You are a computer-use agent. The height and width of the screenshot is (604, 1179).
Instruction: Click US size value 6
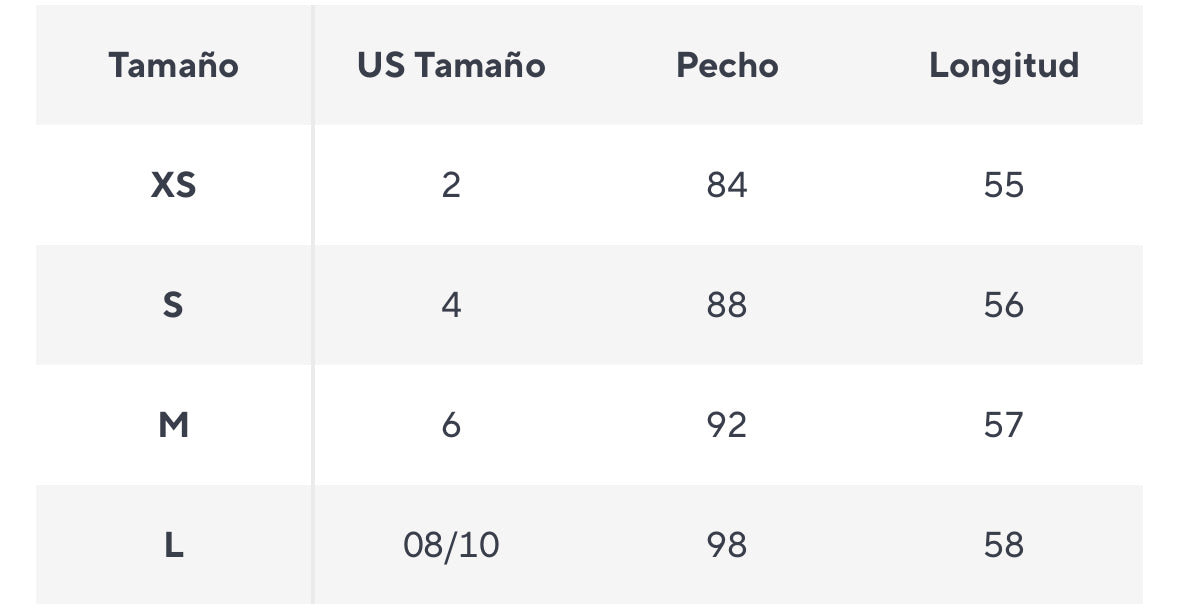tap(451, 425)
